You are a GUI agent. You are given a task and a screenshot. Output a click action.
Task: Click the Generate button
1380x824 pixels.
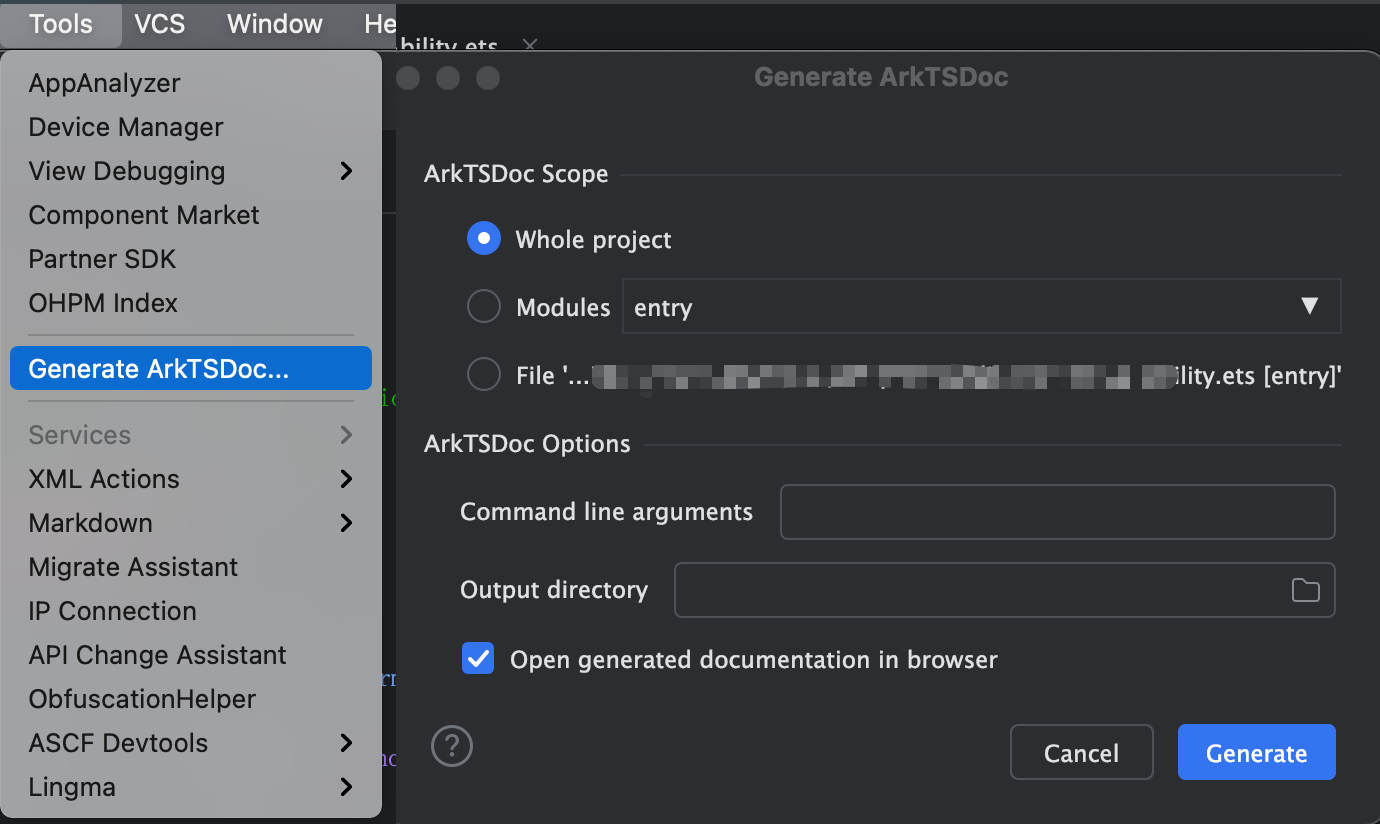point(1256,752)
